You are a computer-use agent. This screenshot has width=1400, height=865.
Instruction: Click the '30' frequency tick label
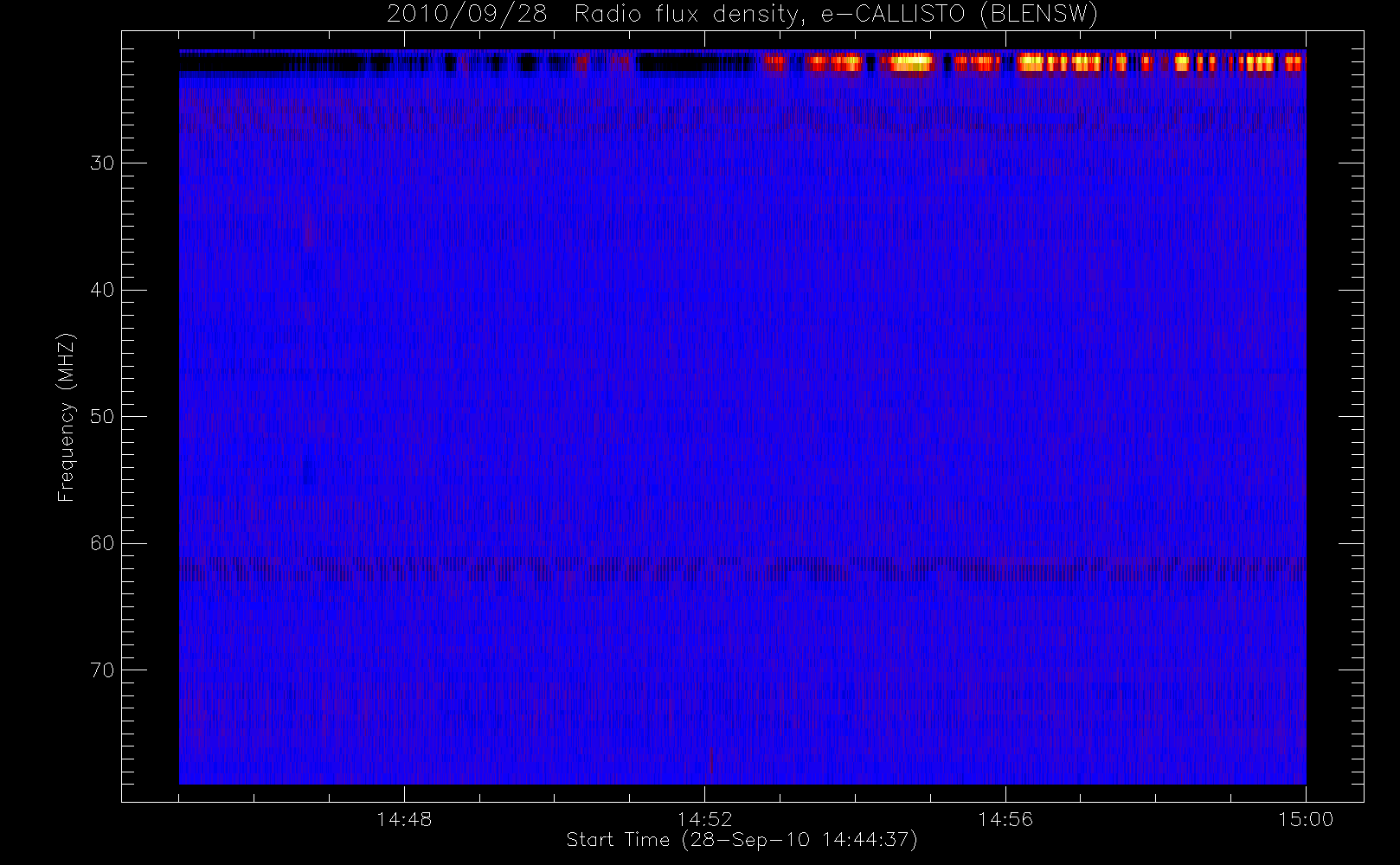(102, 163)
